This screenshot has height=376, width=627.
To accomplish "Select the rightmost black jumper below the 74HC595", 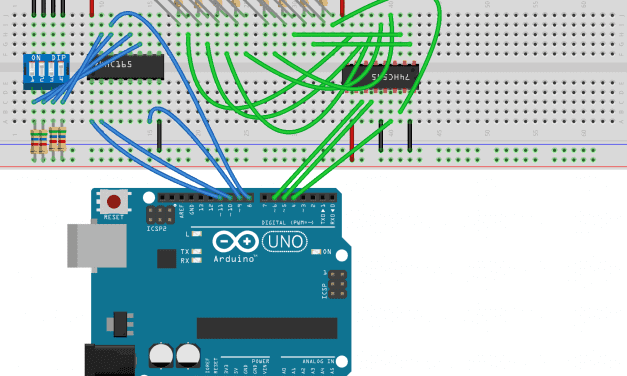I will (410, 136).
